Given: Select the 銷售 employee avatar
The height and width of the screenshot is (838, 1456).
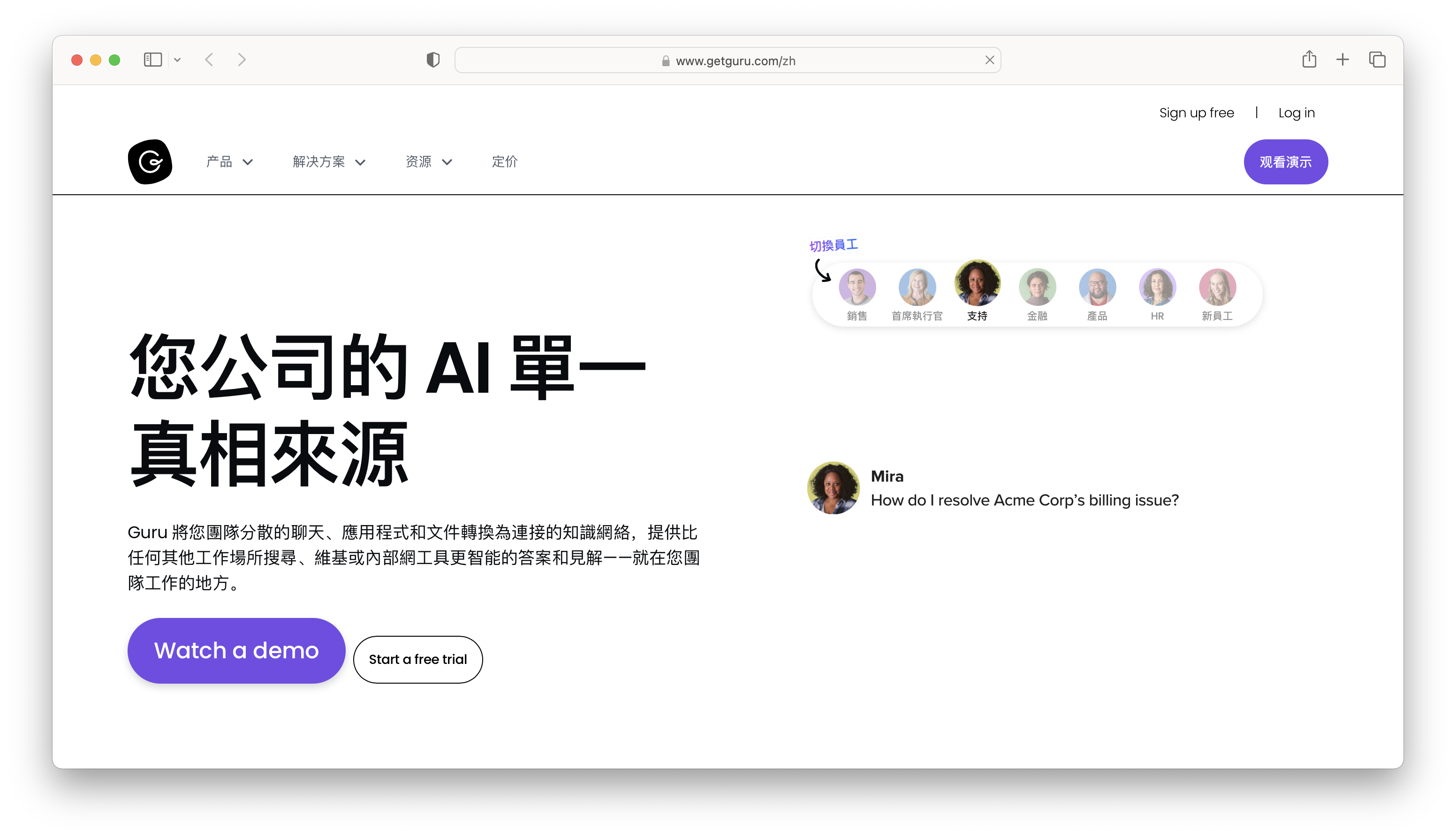Looking at the screenshot, I should 857,287.
